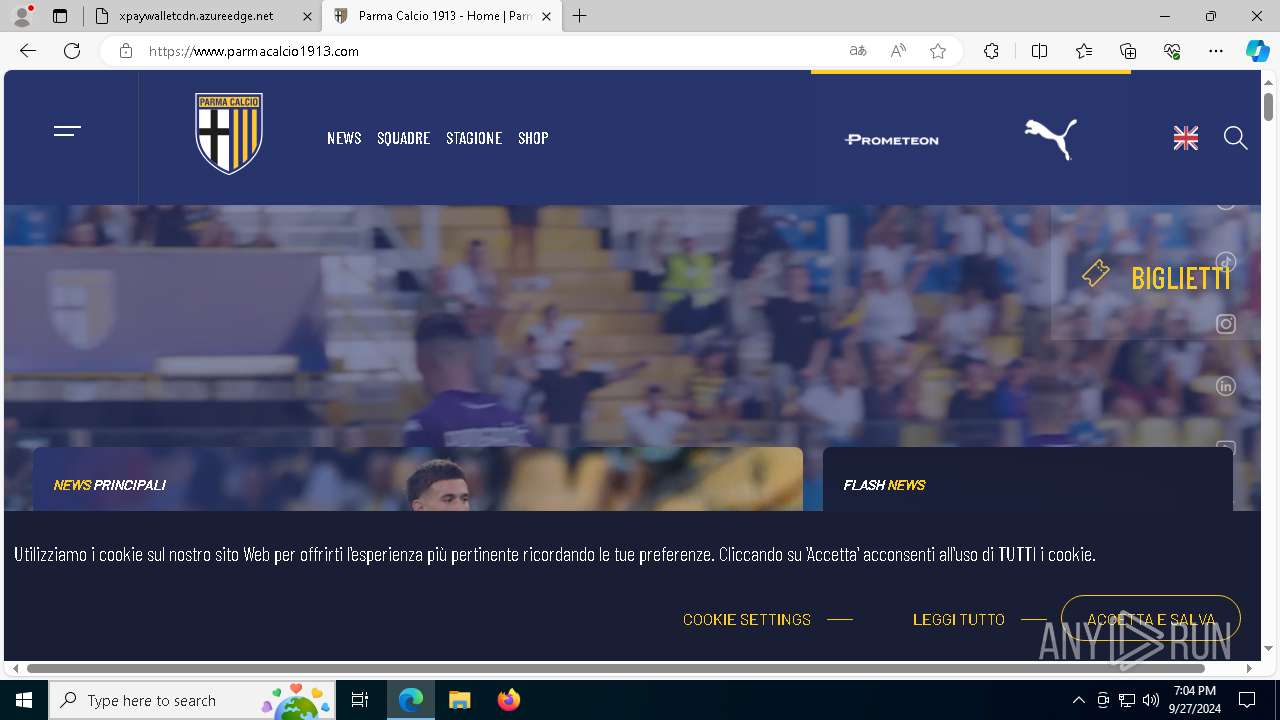Image resolution: width=1280 pixels, height=720 pixels.
Task: View site information lock icon
Action: [x=126, y=51]
